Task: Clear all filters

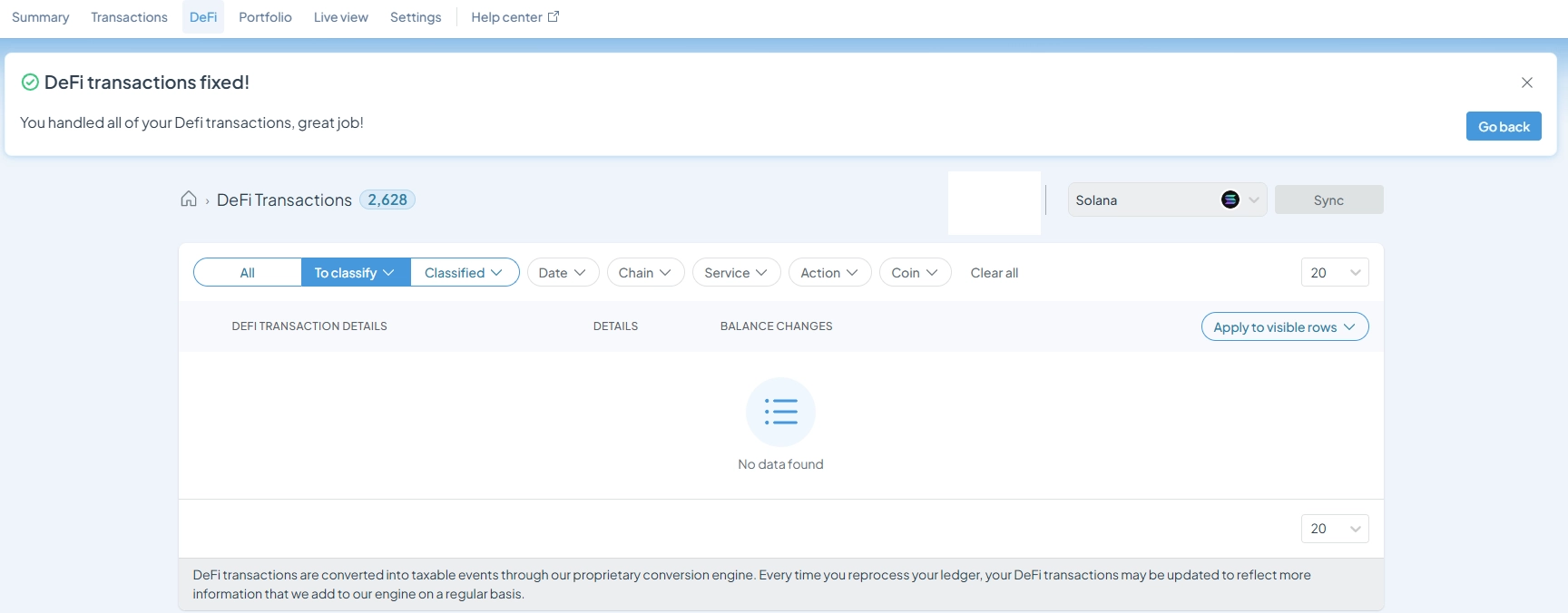Action: tap(995, 273)
